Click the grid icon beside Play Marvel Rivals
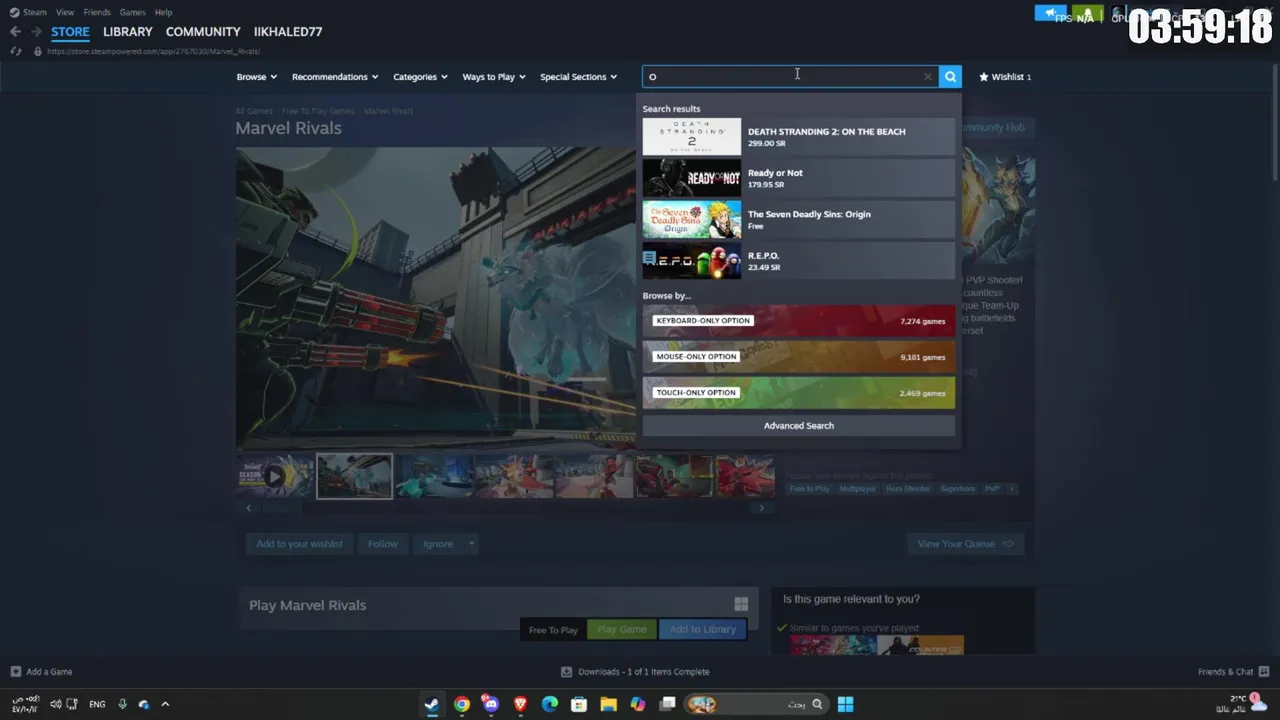 click(x=741, y=604)
